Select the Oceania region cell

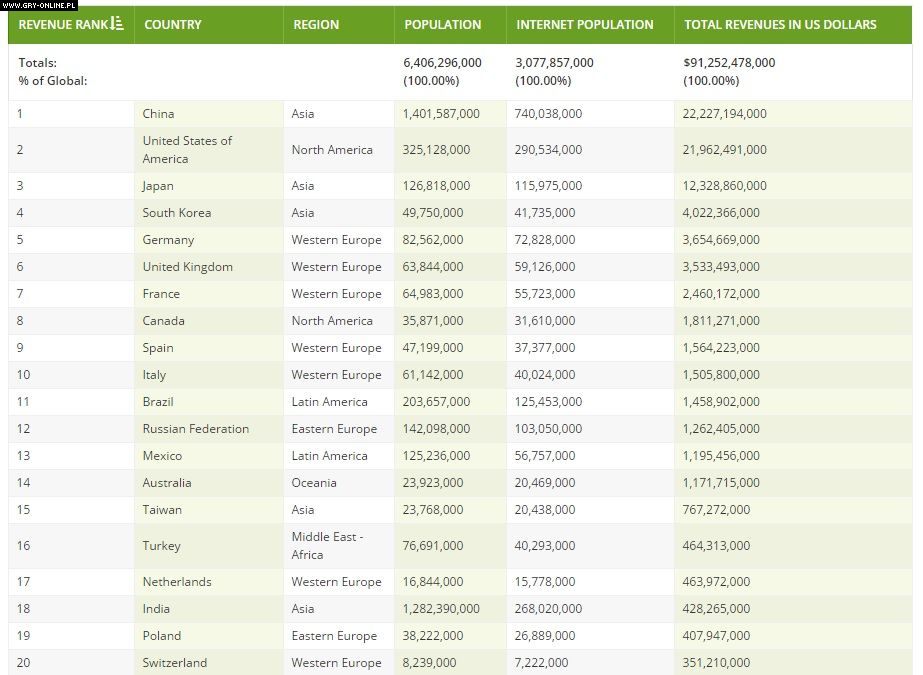pyautogui.click(x=314, y=483)
